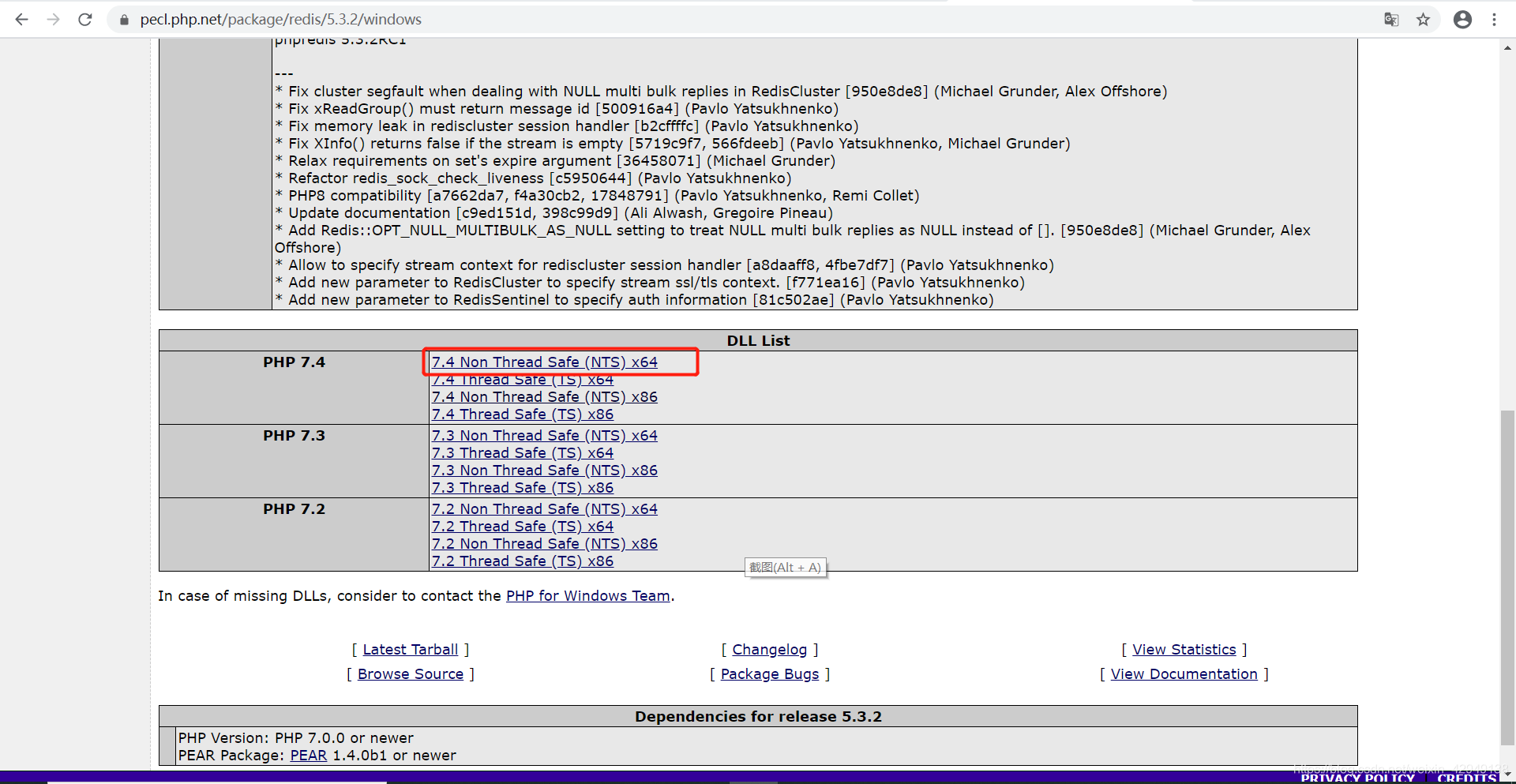The height and width of the screenshot is (784, 1516).
Task: Download 7.2 Thread Safe (TS) x86
Action: click(x=523, y=561)
